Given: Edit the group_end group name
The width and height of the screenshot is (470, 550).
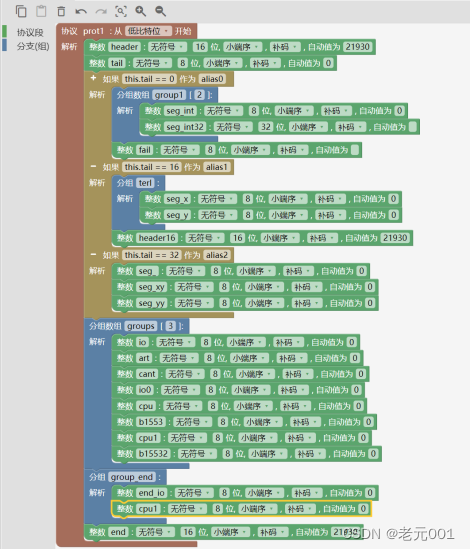Looking at the screenshot, I should coord(132,477).
